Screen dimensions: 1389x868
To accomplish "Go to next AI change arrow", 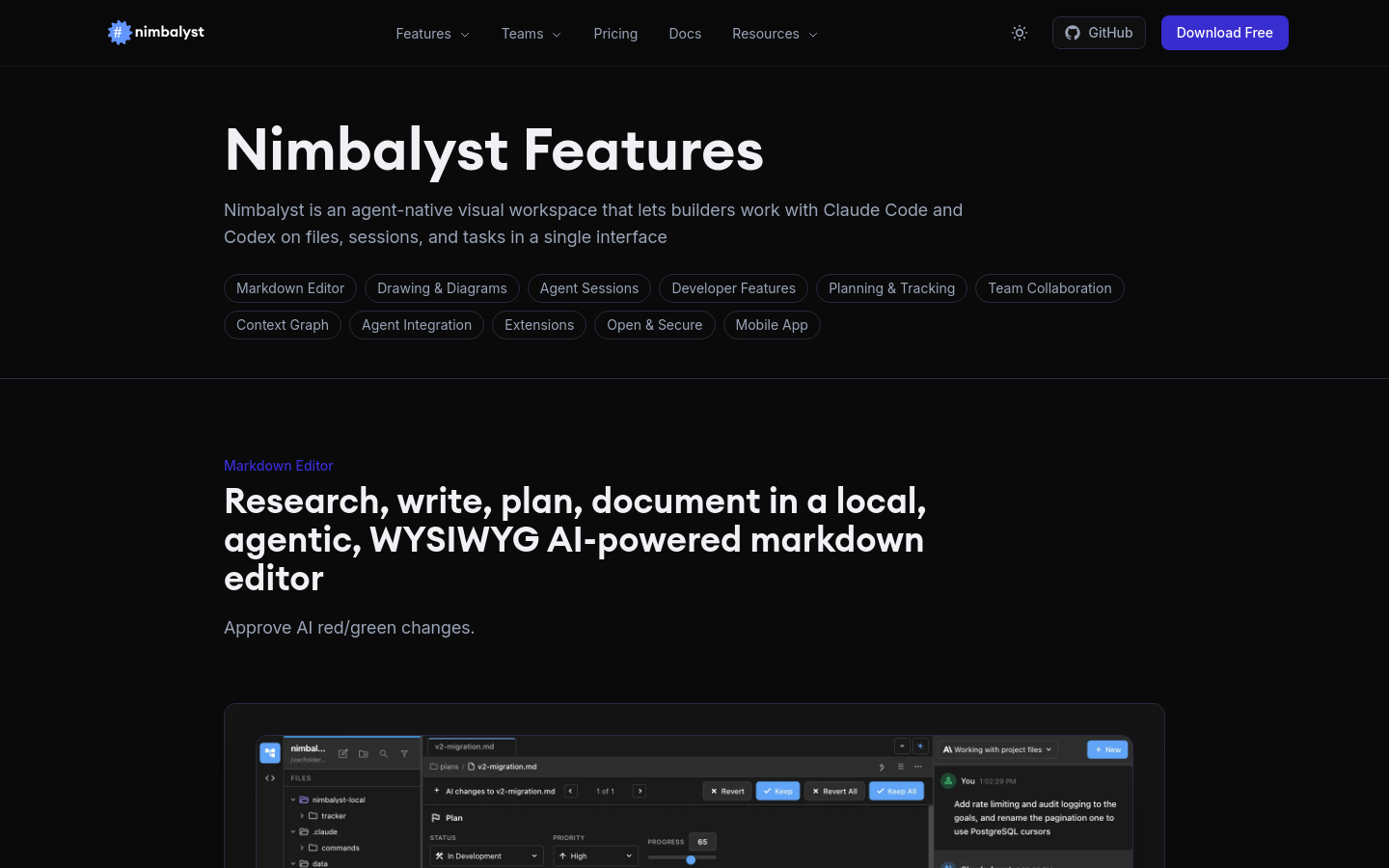I will [x=640, y=791].
